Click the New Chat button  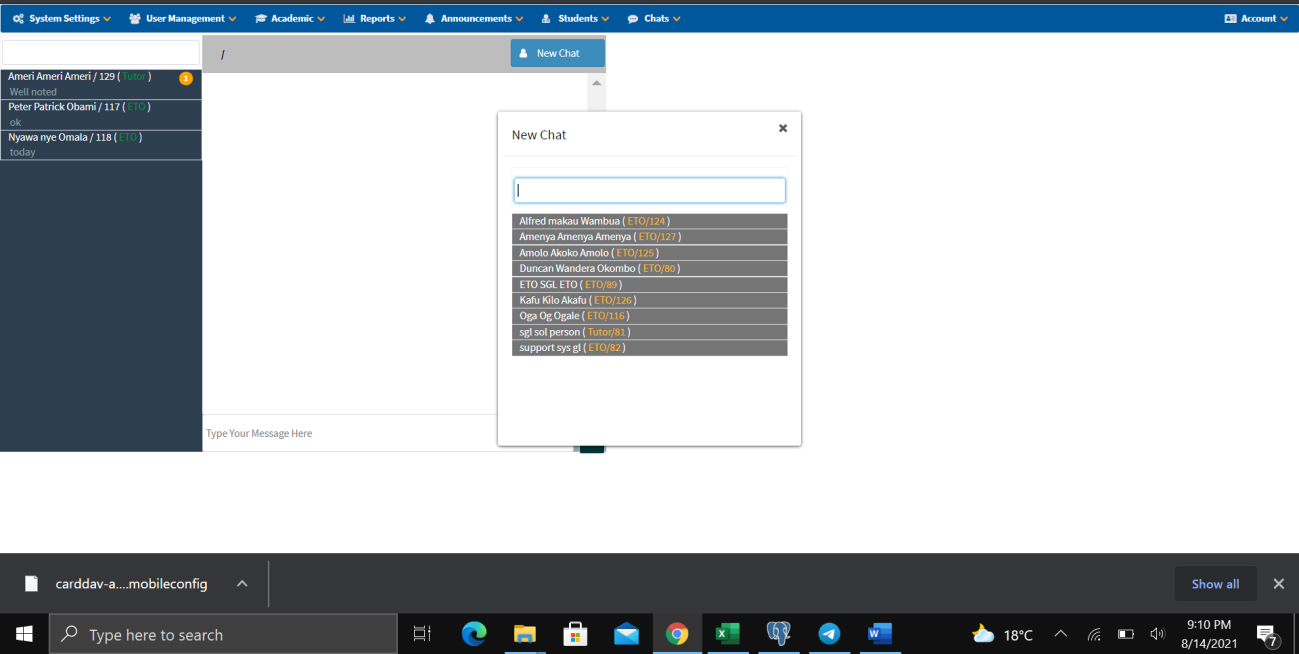(x=557, y=53)
